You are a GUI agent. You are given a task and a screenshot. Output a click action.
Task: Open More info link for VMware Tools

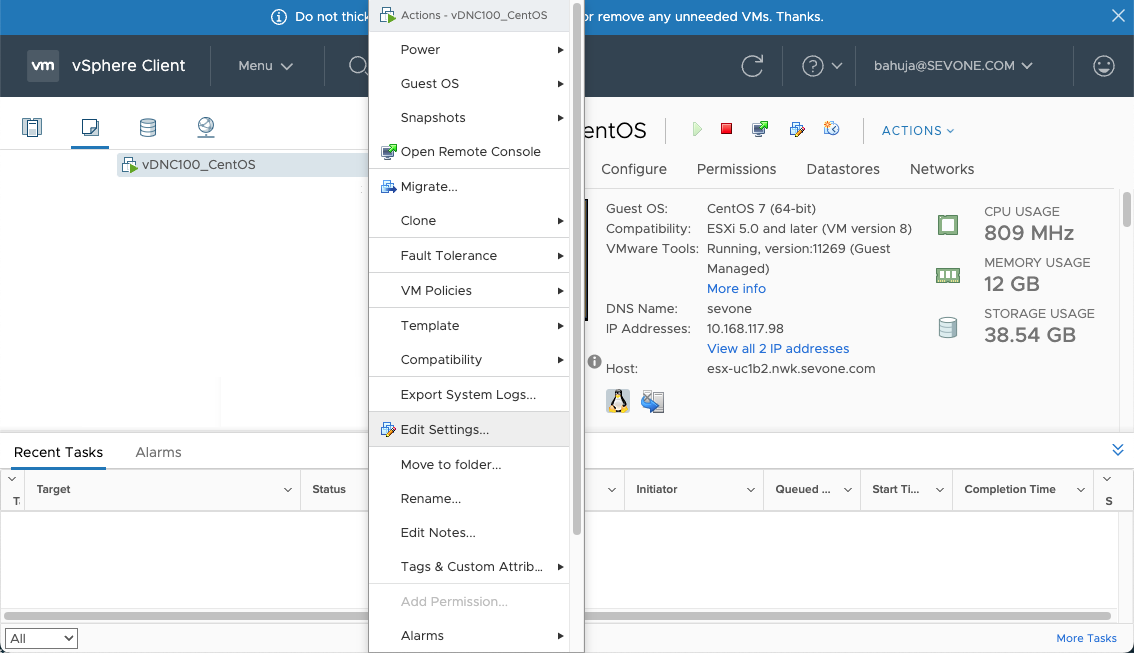tap(736, 289)
